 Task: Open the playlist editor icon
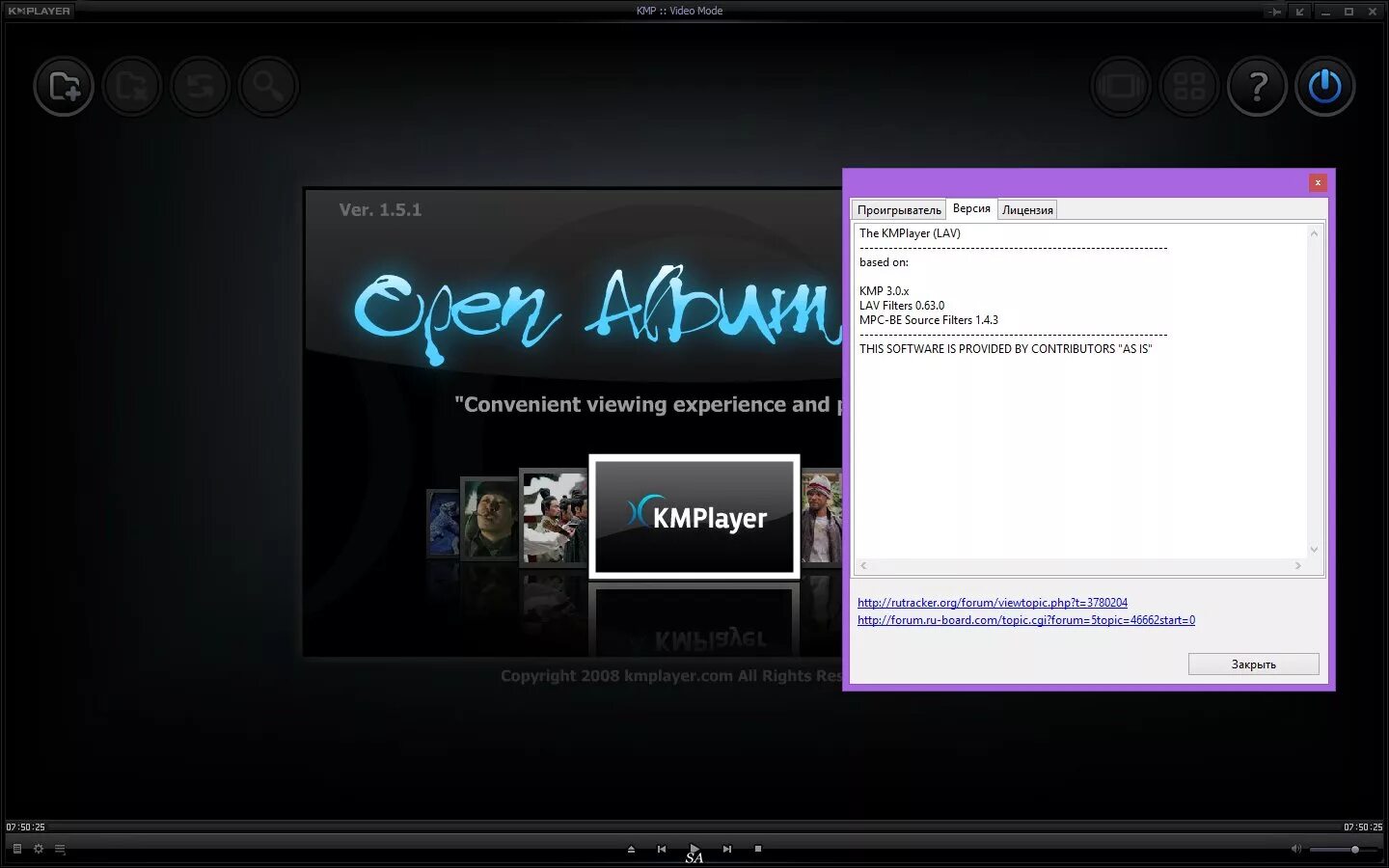coord(60,850)
